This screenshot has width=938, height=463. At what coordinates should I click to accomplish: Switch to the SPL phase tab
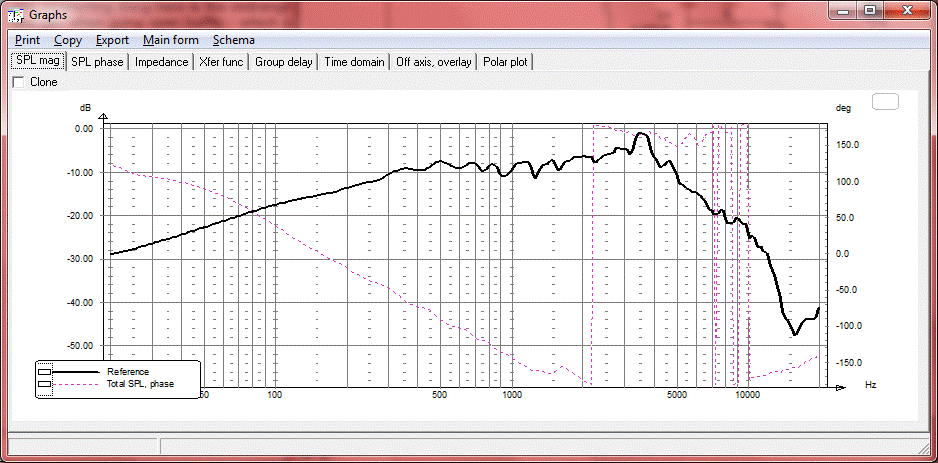pos(97,62)
